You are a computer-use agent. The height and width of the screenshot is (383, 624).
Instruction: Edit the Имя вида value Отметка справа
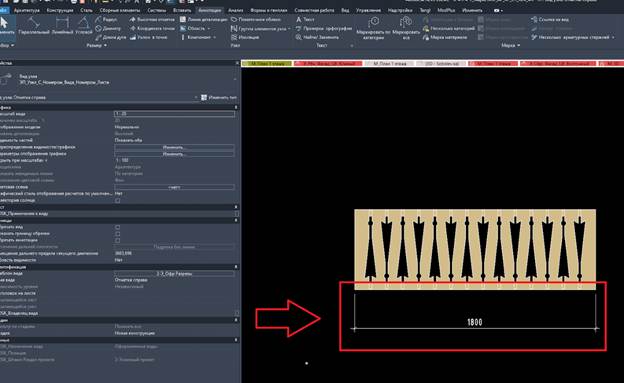click(174, 280)
